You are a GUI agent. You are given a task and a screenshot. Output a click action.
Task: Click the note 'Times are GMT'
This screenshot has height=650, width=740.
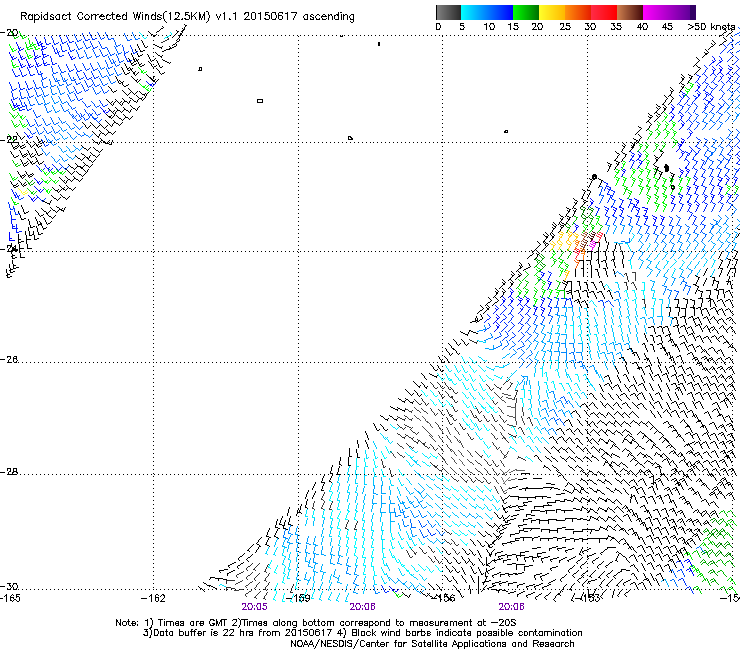pyautogui.click(x=193, y=623)
